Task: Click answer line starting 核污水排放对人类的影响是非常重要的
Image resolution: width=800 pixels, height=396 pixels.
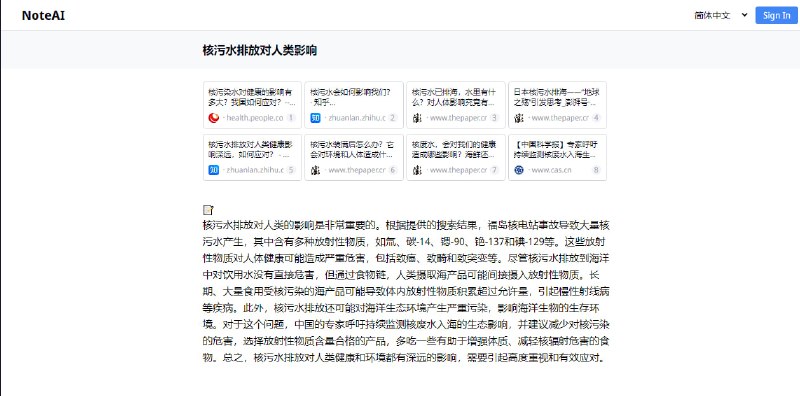Action: (x=406, y=225)
